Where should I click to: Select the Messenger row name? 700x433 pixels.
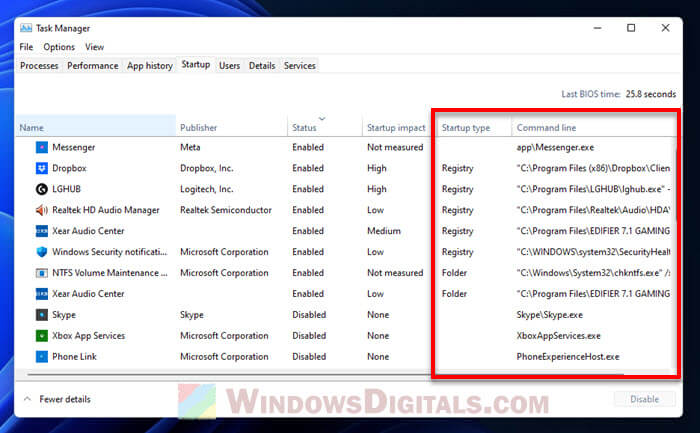(74, 147)
